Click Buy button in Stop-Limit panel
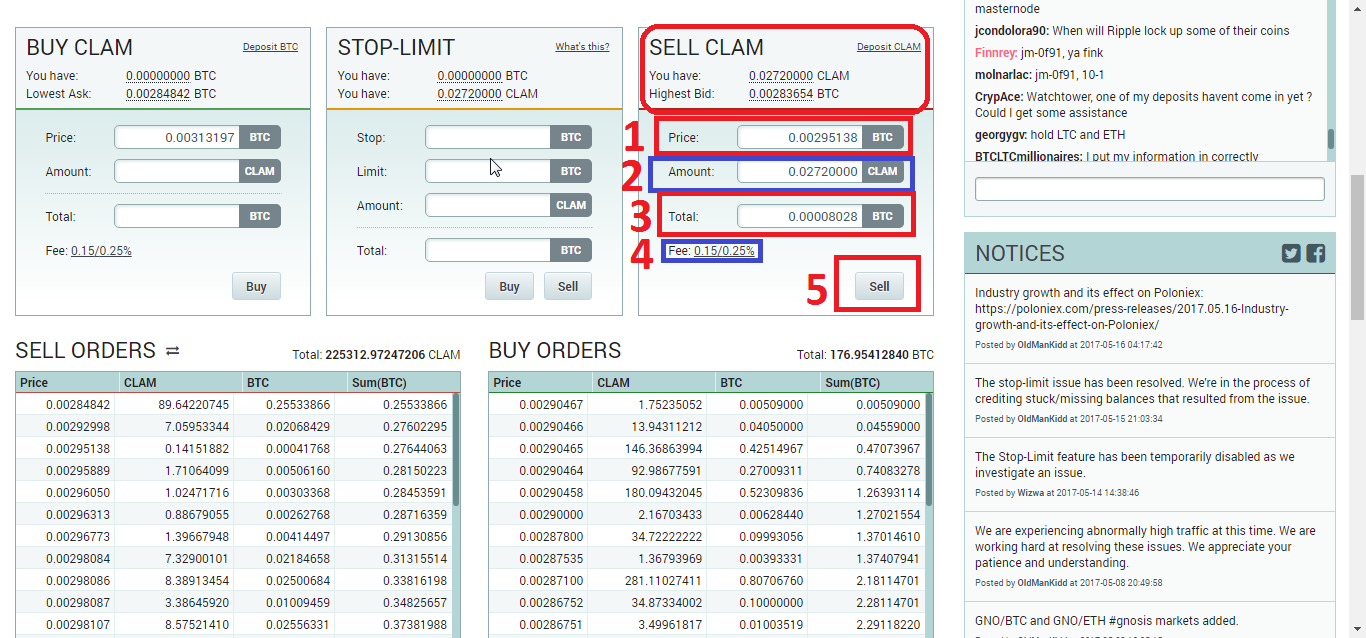Screen dimensions: 1366x638 coord(509,286)
